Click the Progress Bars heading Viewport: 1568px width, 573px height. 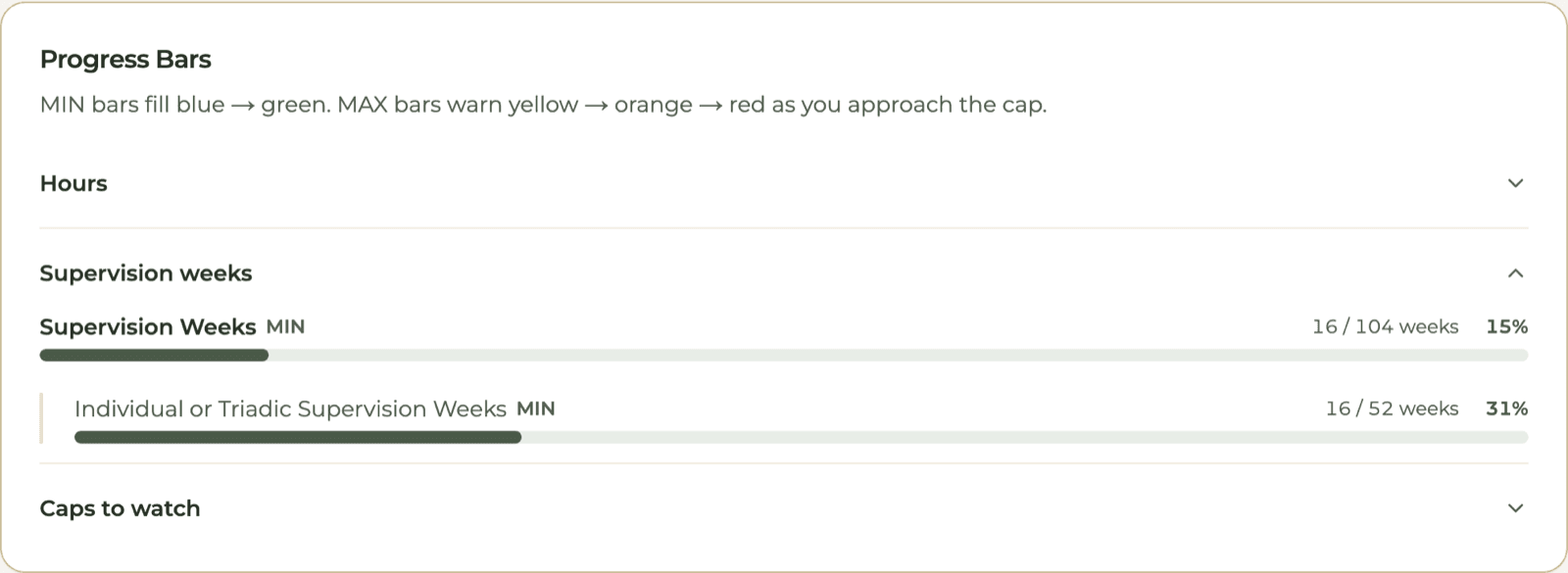coord(125,60)
